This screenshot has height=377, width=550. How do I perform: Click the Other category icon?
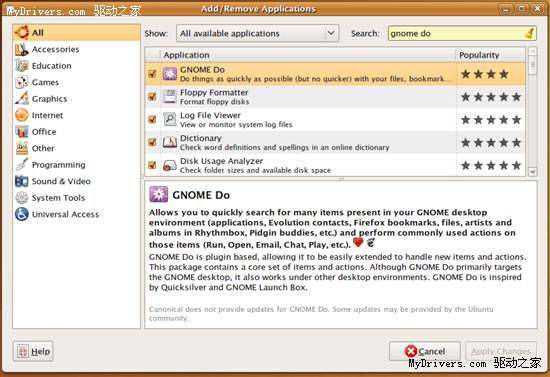tap(21, 148)
